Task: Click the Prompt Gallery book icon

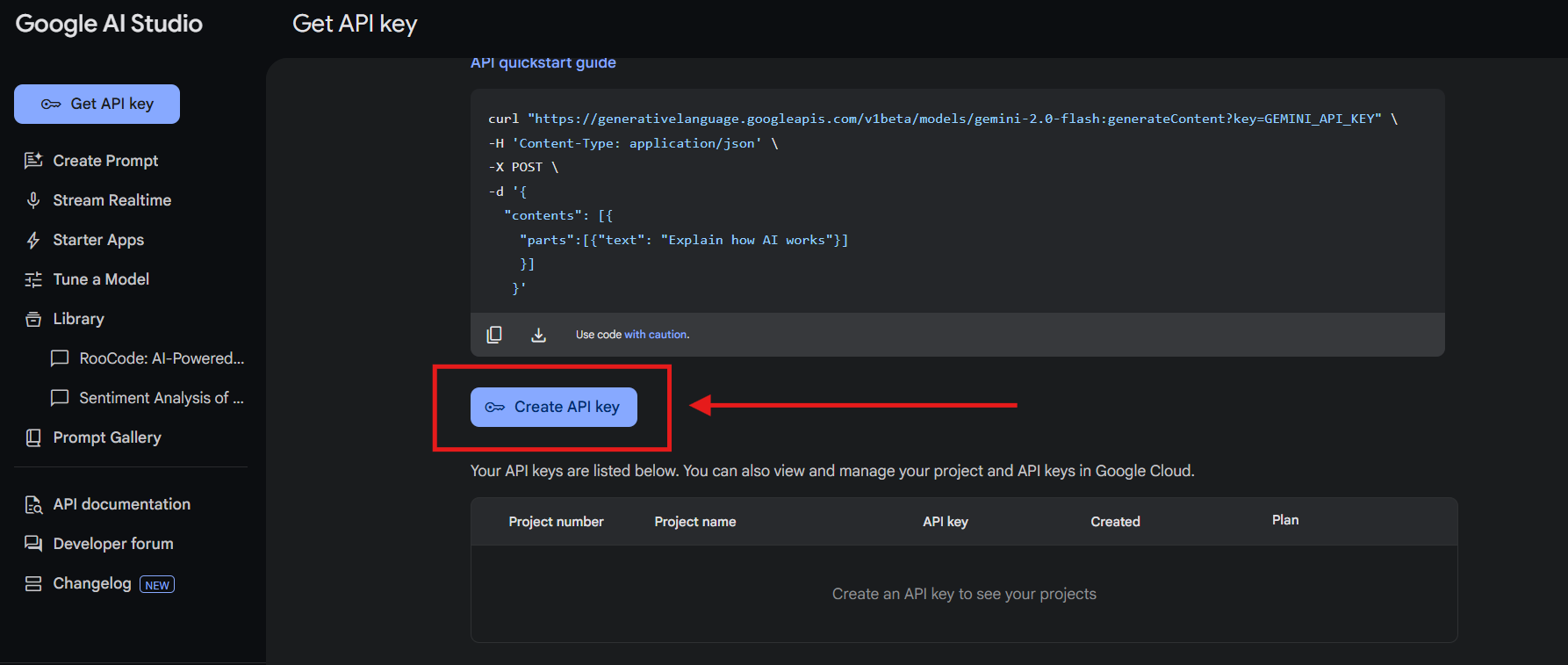Action: 33,437
